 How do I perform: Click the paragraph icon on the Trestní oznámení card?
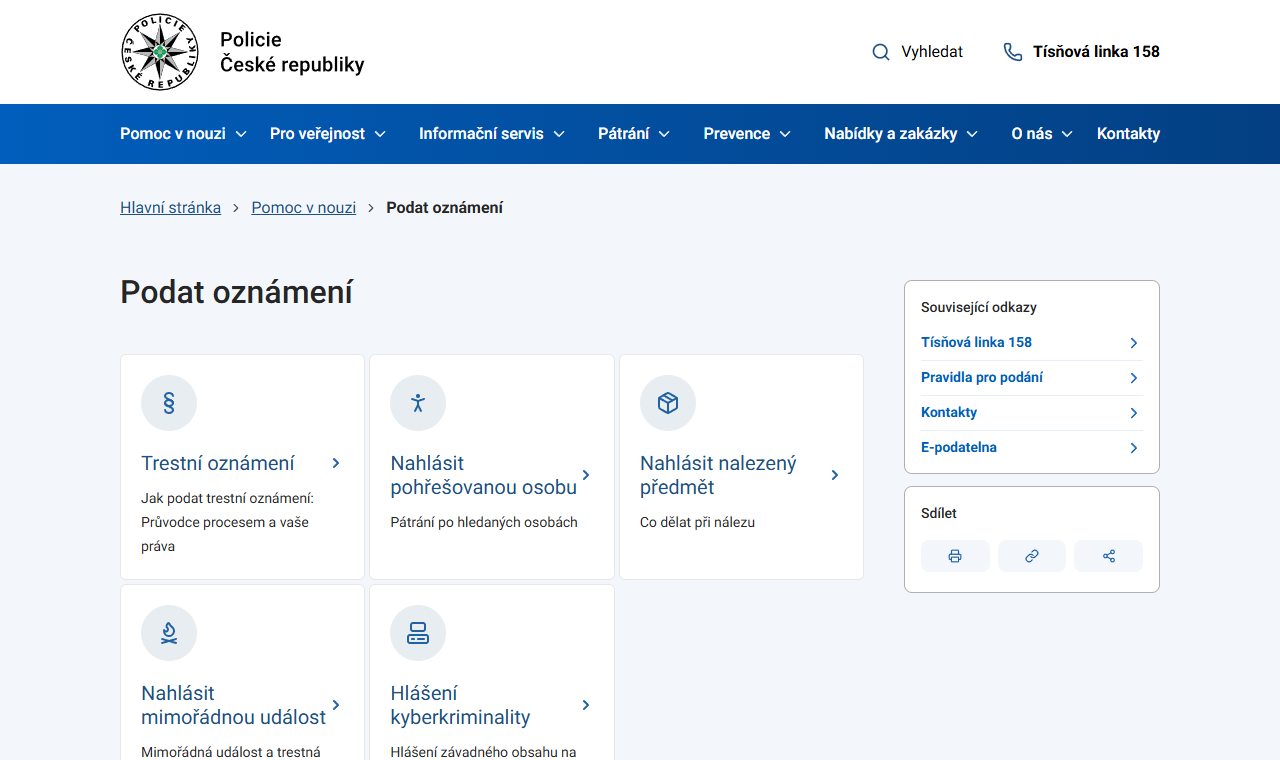click(x=169, y=403)
